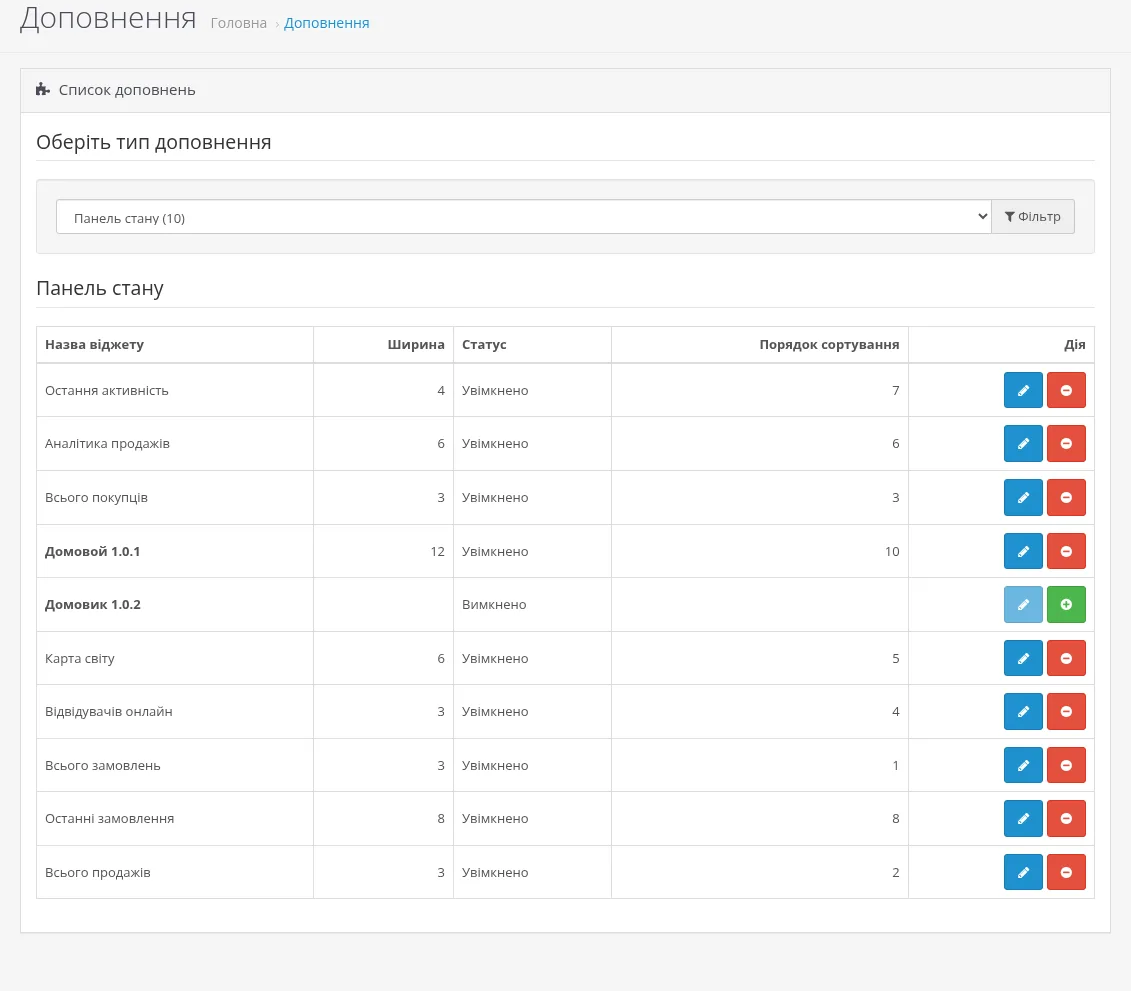Viewport: 1131px width, 991px height.
Task: Uninstall the Останні замовлення widget
Action: 1066,819
